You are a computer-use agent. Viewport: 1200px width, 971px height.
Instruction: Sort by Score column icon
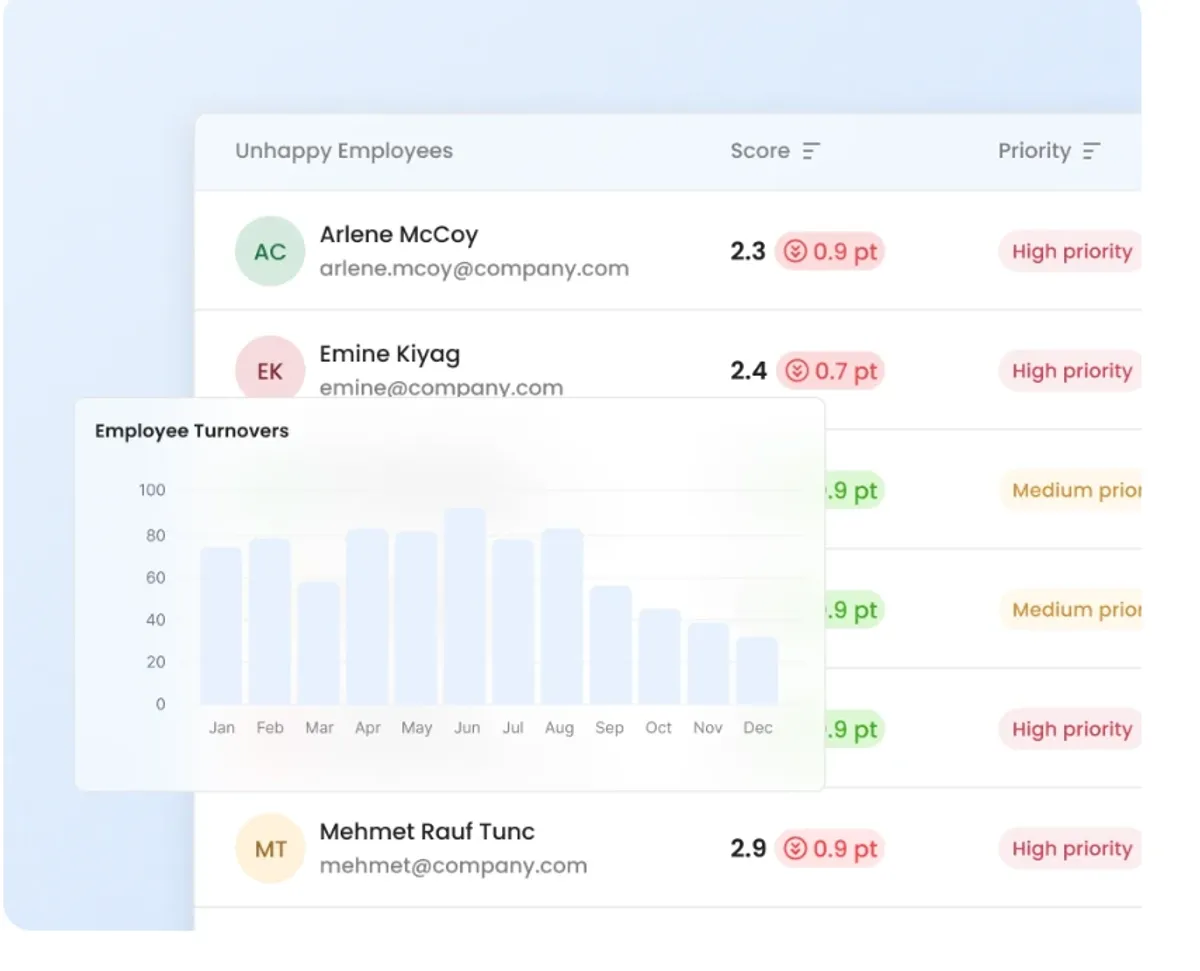click(x=811, y=151)
